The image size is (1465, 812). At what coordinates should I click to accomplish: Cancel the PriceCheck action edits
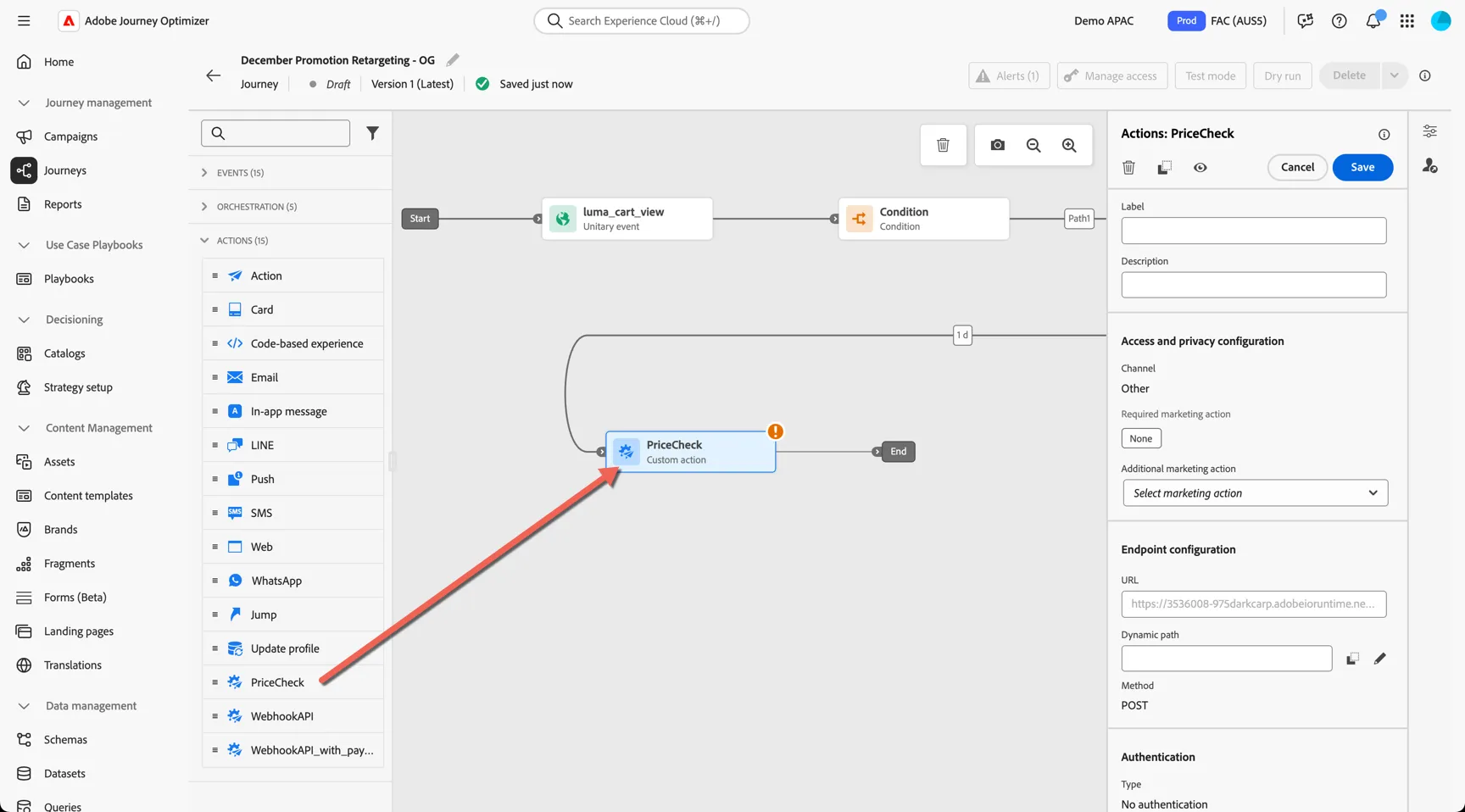click(x=1297, y=167)
